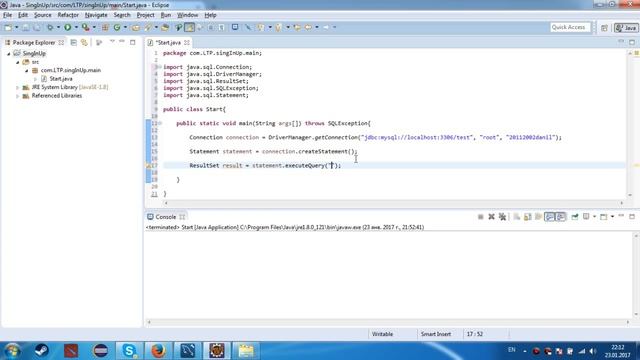The image size is (640, 360).
Task: Click the Run Last Tool coverage icon
Action: [85, 27]
